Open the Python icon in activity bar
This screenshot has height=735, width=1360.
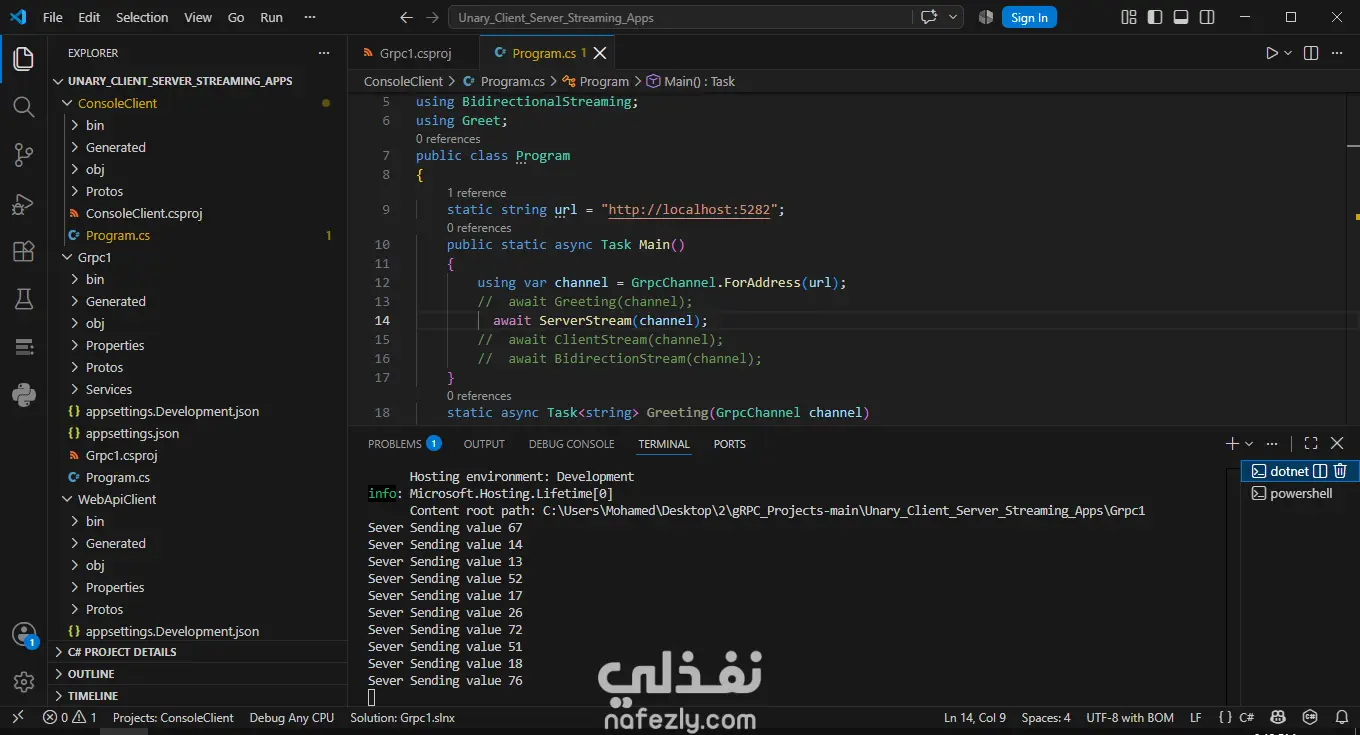[24, 395]
